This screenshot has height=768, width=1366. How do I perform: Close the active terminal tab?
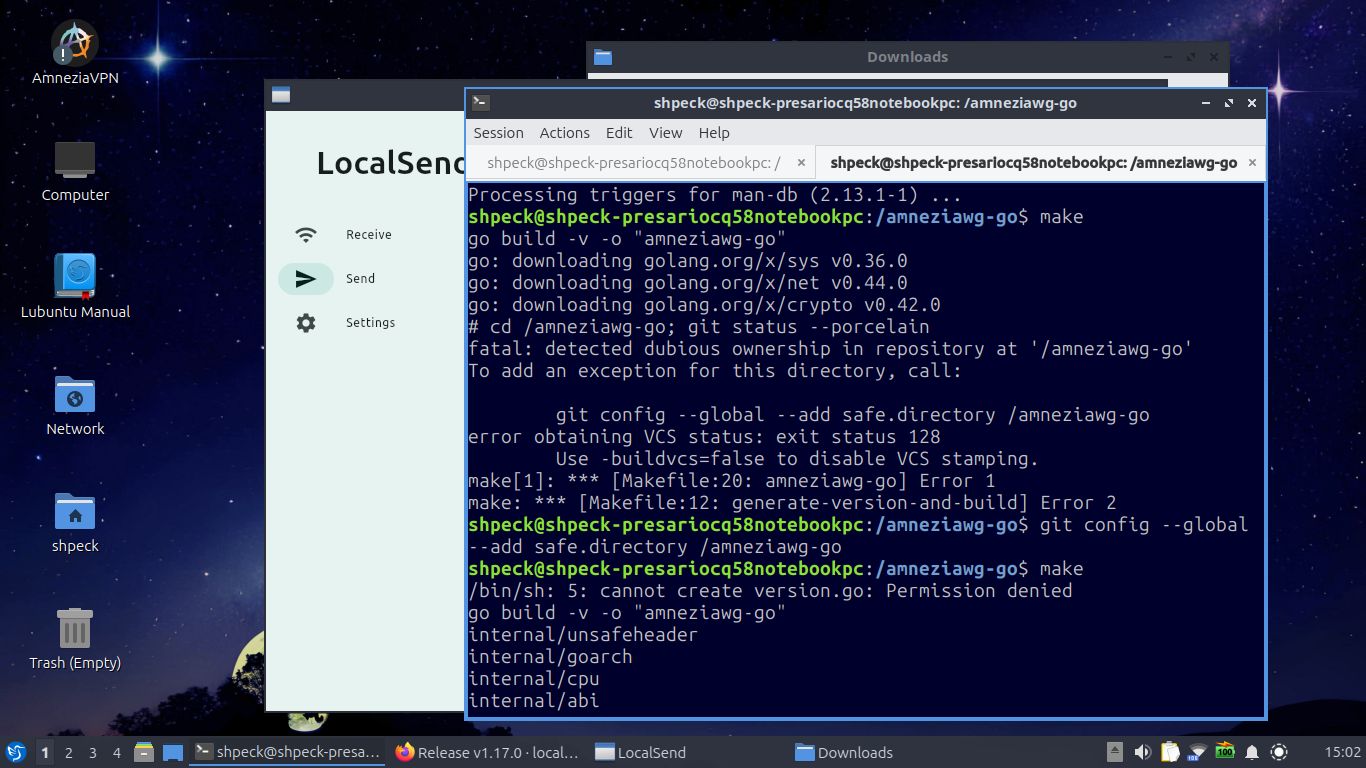tap(1253, 162)
